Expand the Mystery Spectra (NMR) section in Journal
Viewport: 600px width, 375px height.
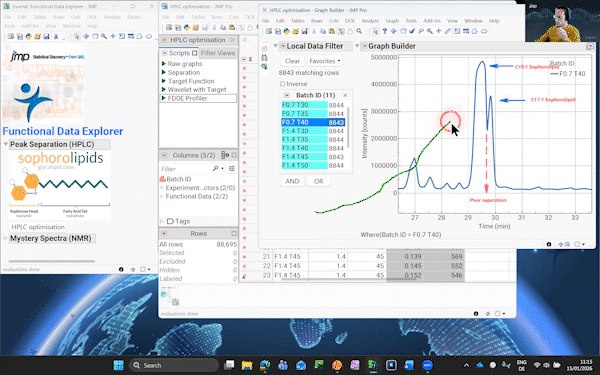coord(6,238)
